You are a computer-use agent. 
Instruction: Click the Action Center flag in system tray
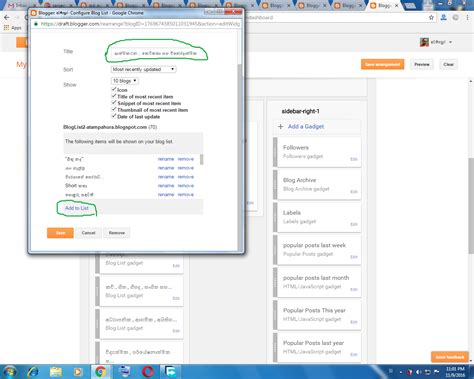[436, 372]
